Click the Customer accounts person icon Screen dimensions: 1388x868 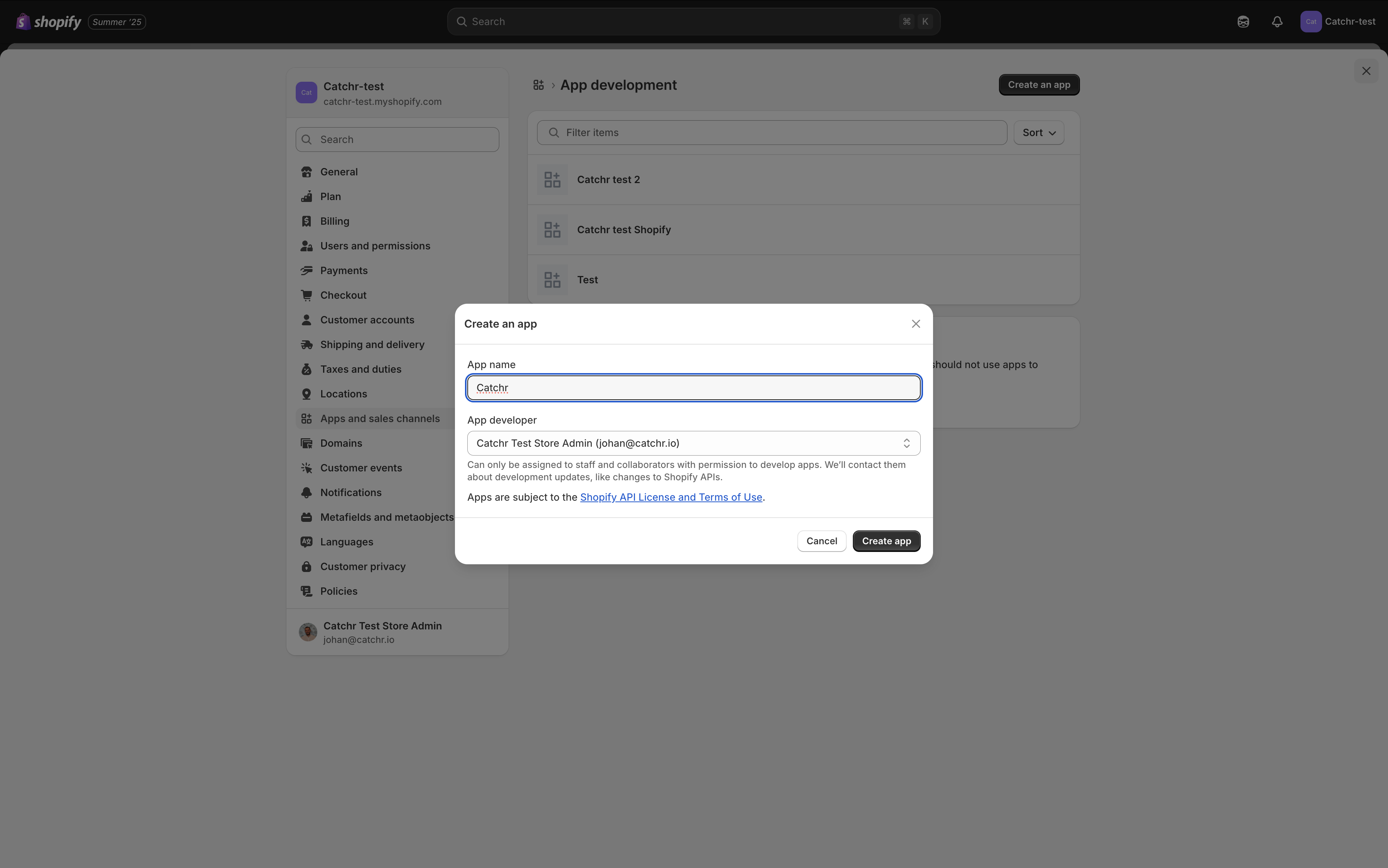pyautogui.click(x=307, y=320)
